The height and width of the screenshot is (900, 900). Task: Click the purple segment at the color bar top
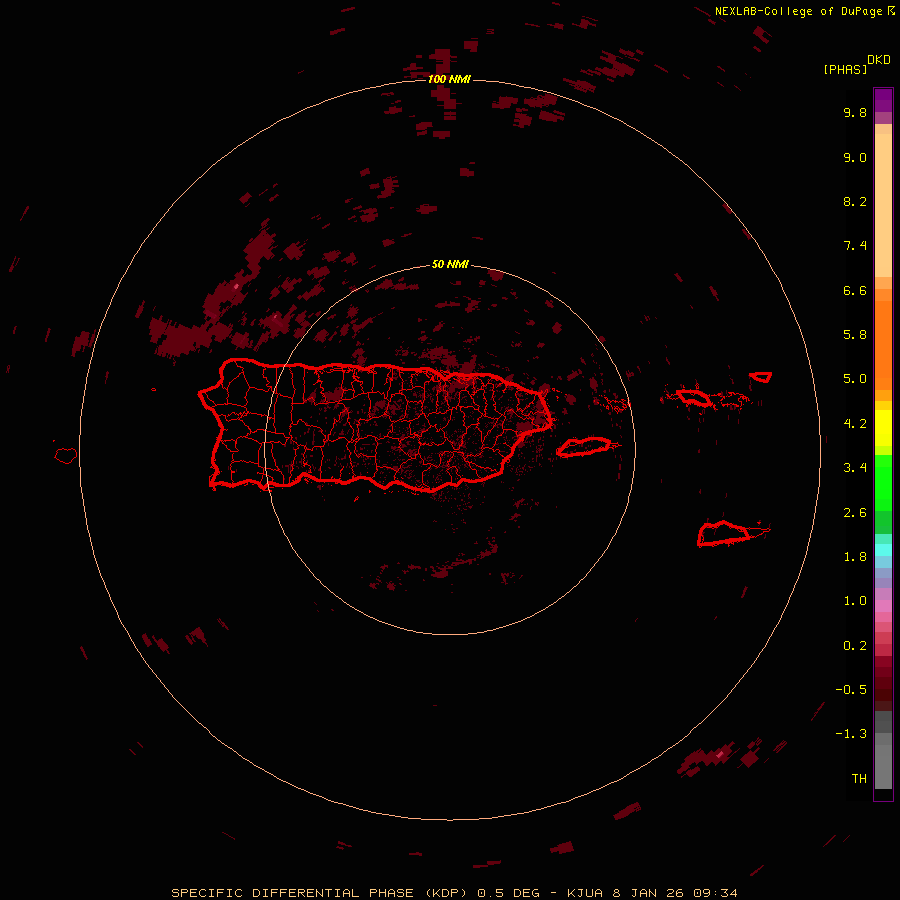coord(883,100)
